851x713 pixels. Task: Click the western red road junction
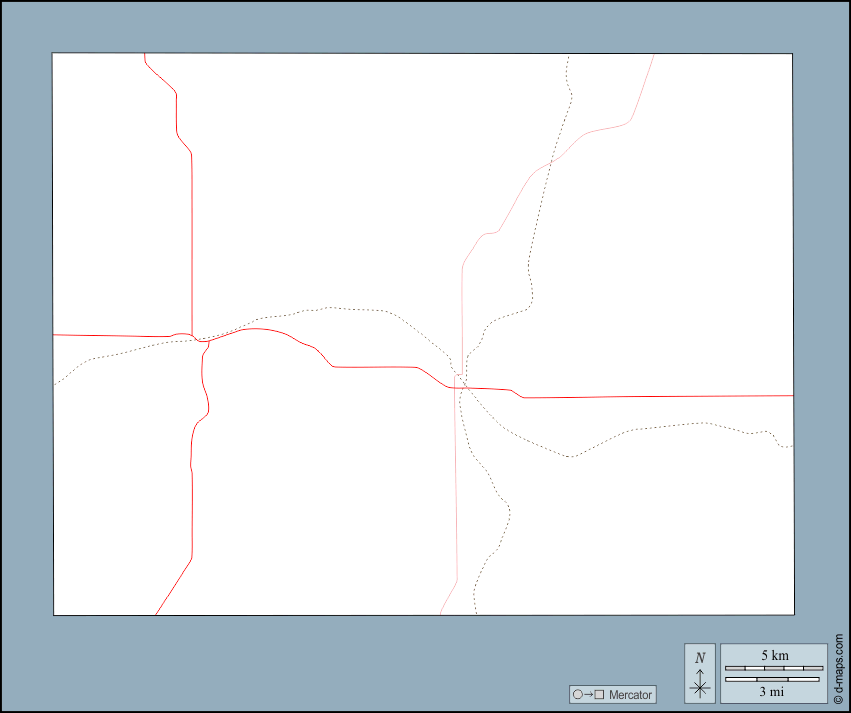(203, 340)
